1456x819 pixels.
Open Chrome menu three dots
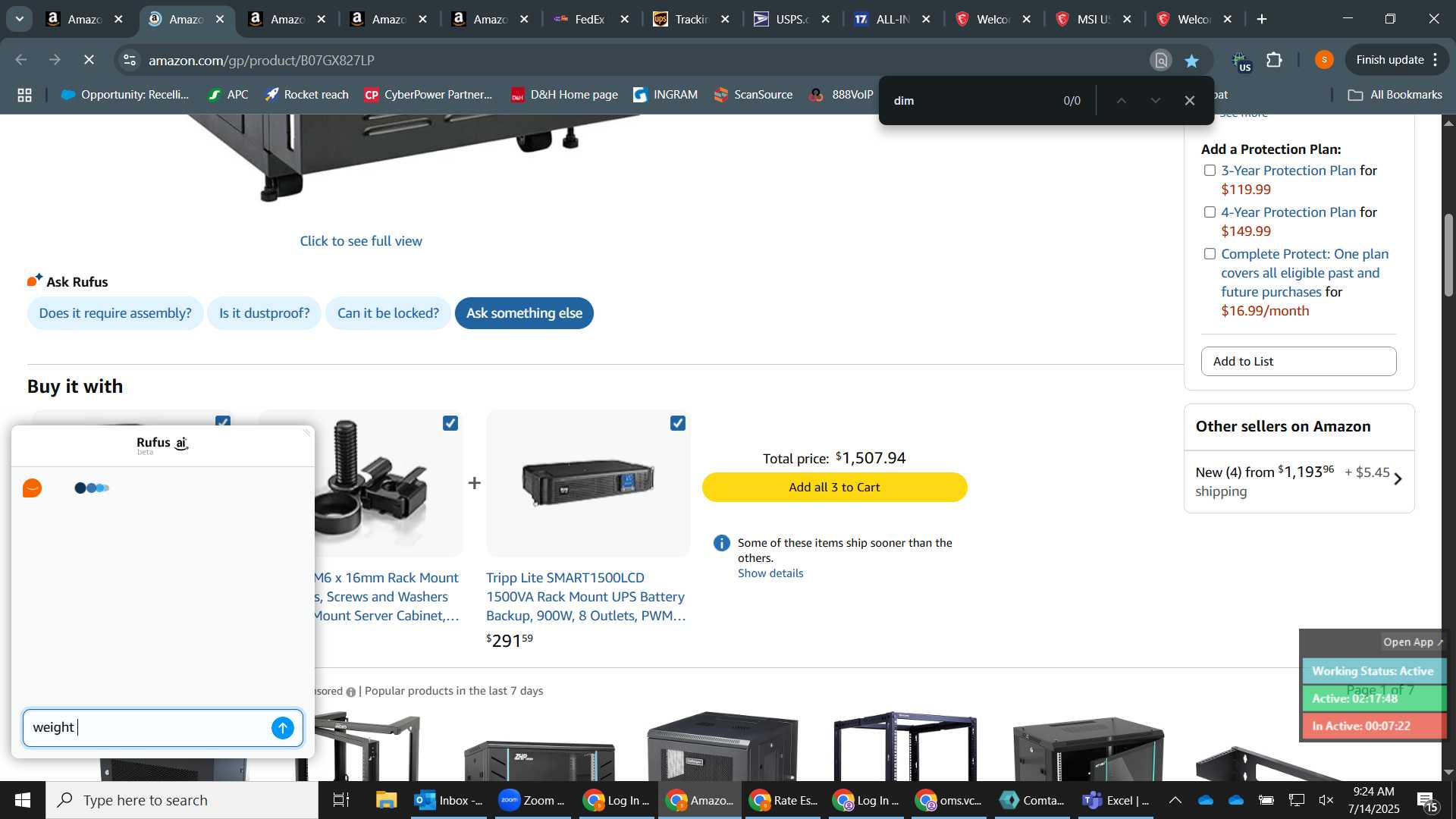(1436, 60)
